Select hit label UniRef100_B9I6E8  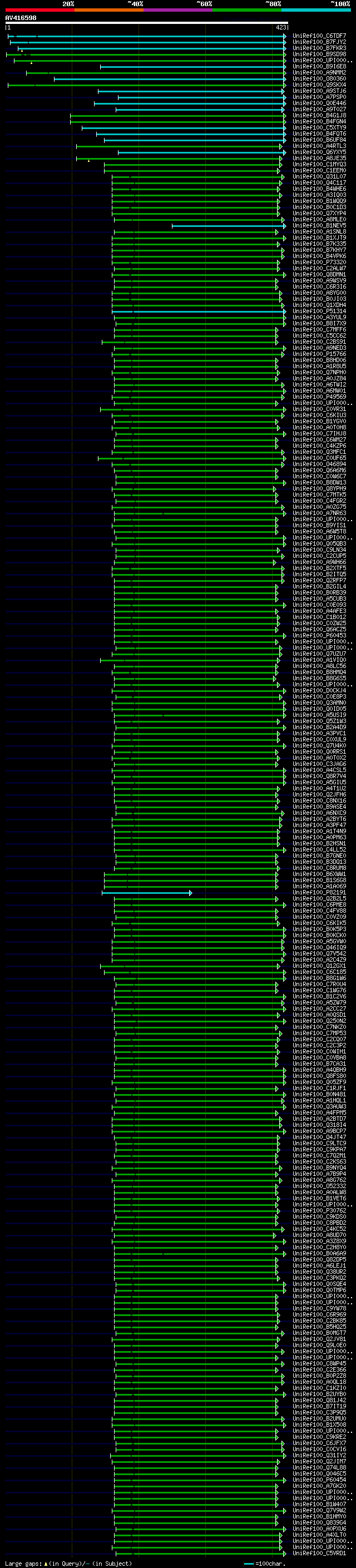[x=319, y=66]
